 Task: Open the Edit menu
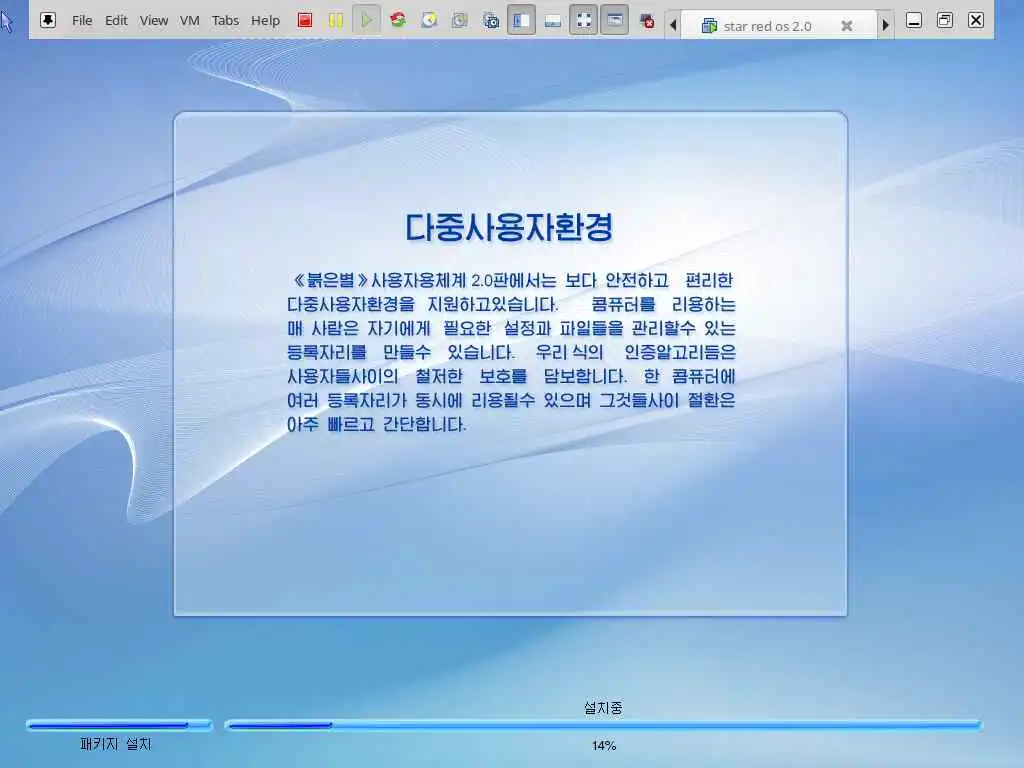pyautogui.click(x=116, y=20)
